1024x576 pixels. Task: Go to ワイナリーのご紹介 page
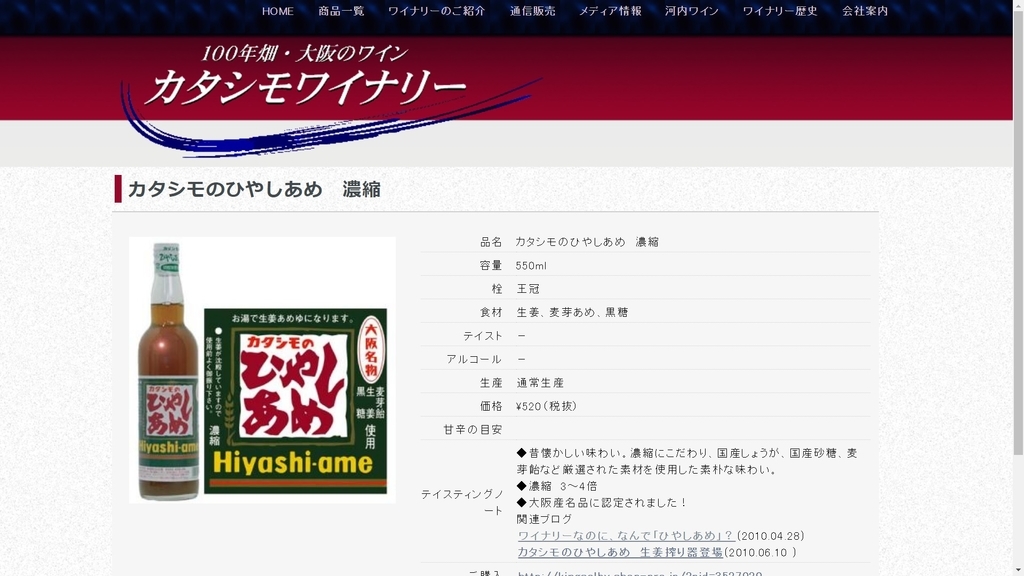(x=436, y=11)
